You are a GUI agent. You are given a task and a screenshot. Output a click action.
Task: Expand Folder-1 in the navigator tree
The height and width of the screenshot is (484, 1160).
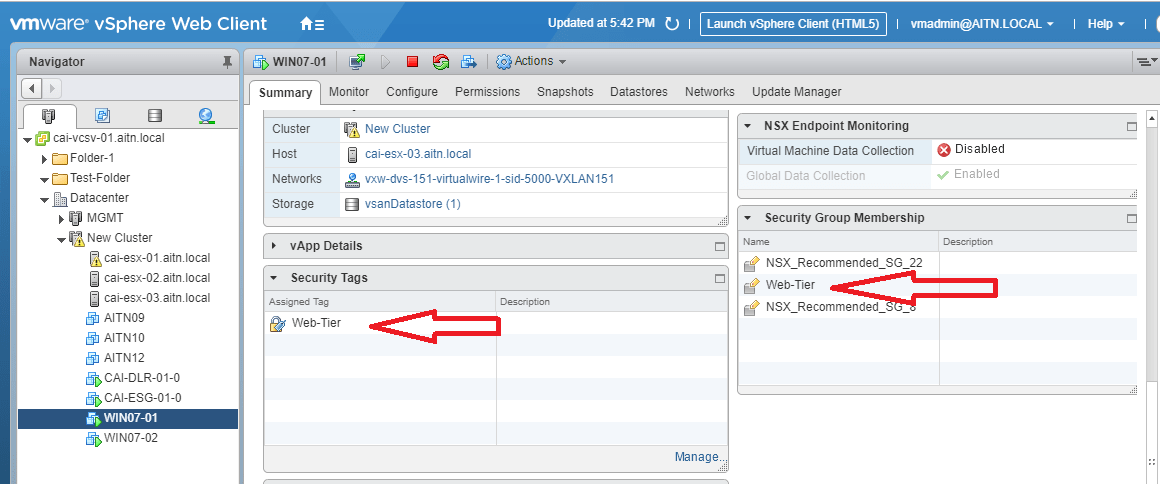44,158
